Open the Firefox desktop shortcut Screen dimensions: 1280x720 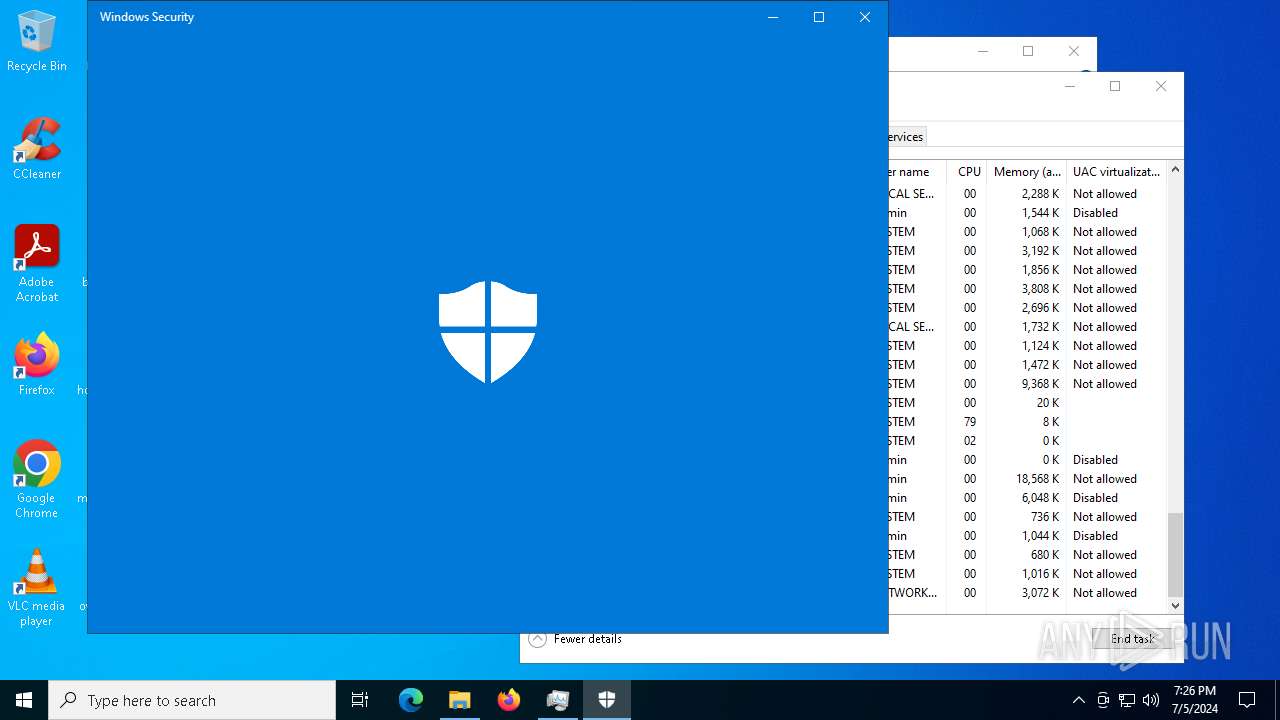tap(37, 365)
